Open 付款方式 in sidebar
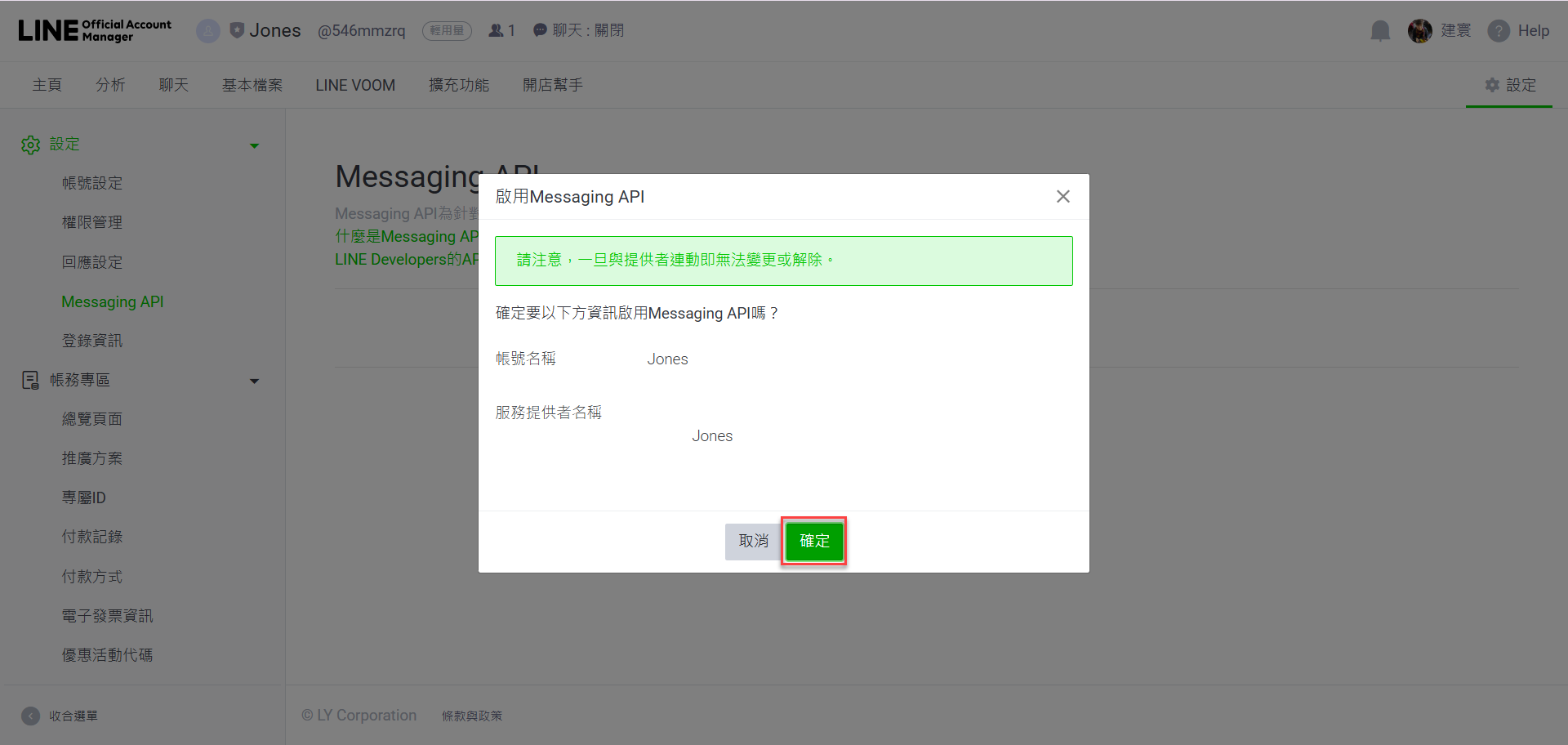Image resolution: width=1568 pixels, height=745 pixels. 92,577
